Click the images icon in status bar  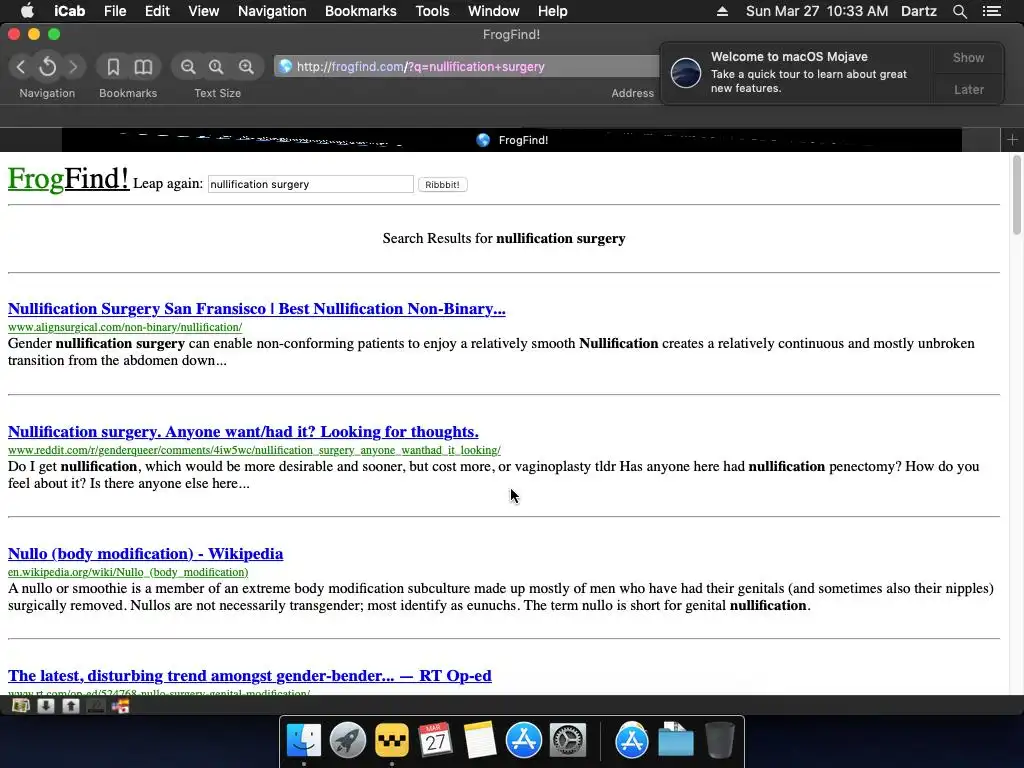pyautogui.click(x=21, y=706)
